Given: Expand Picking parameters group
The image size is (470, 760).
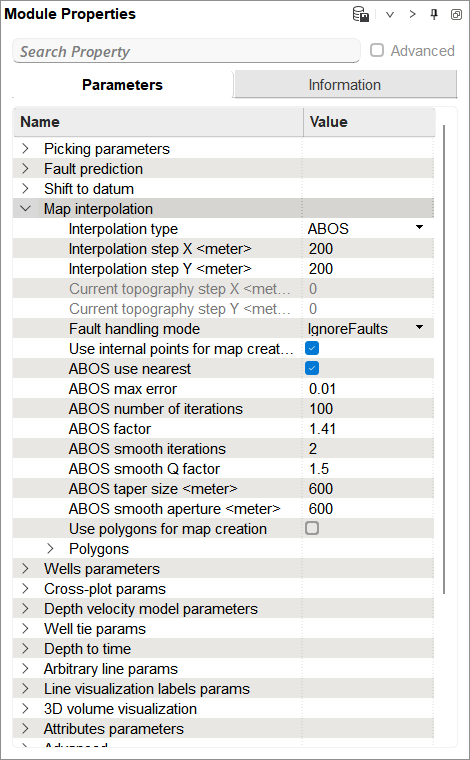Looking at the screenshot, I should [26, 149].
